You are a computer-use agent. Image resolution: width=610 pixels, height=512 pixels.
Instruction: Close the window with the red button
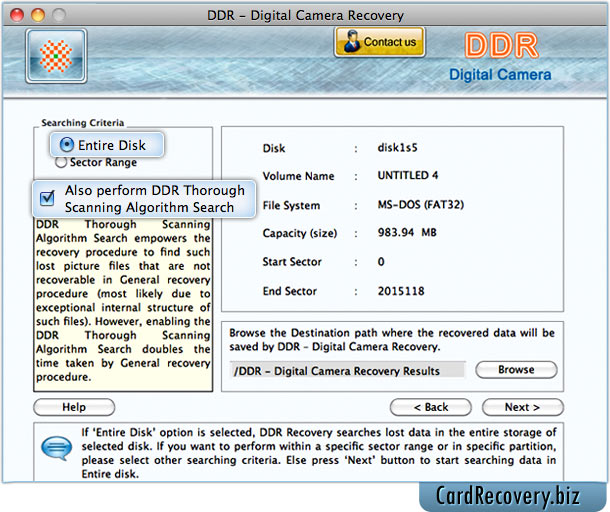(17, 15)
